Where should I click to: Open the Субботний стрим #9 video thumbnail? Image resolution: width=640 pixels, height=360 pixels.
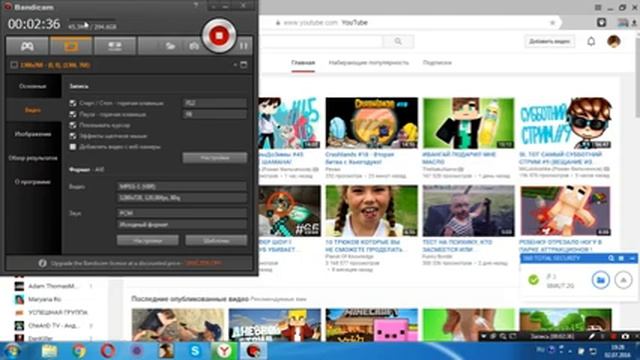[x=565, y=123]
